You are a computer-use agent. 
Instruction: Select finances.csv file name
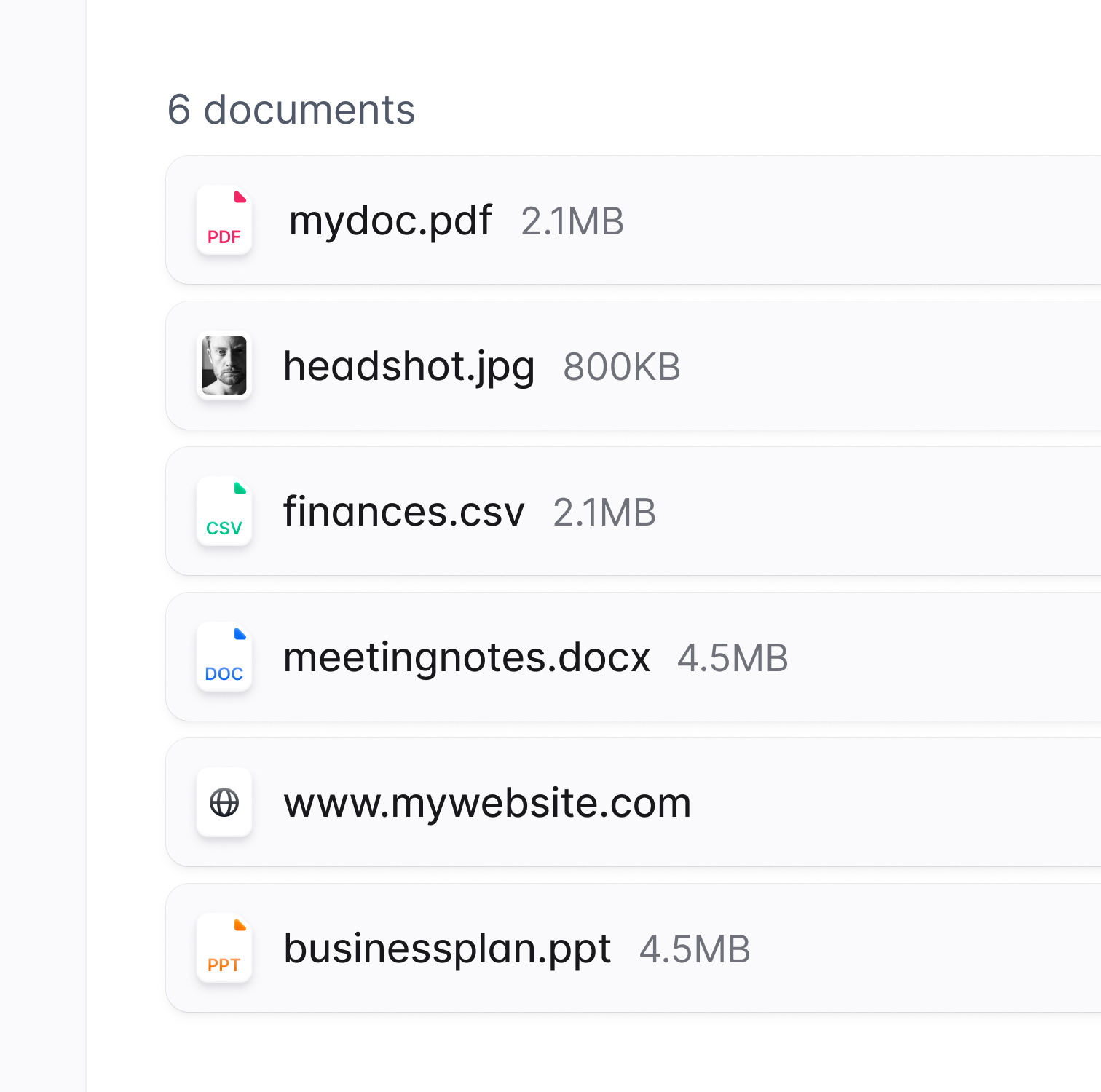(x=403, y=512)
